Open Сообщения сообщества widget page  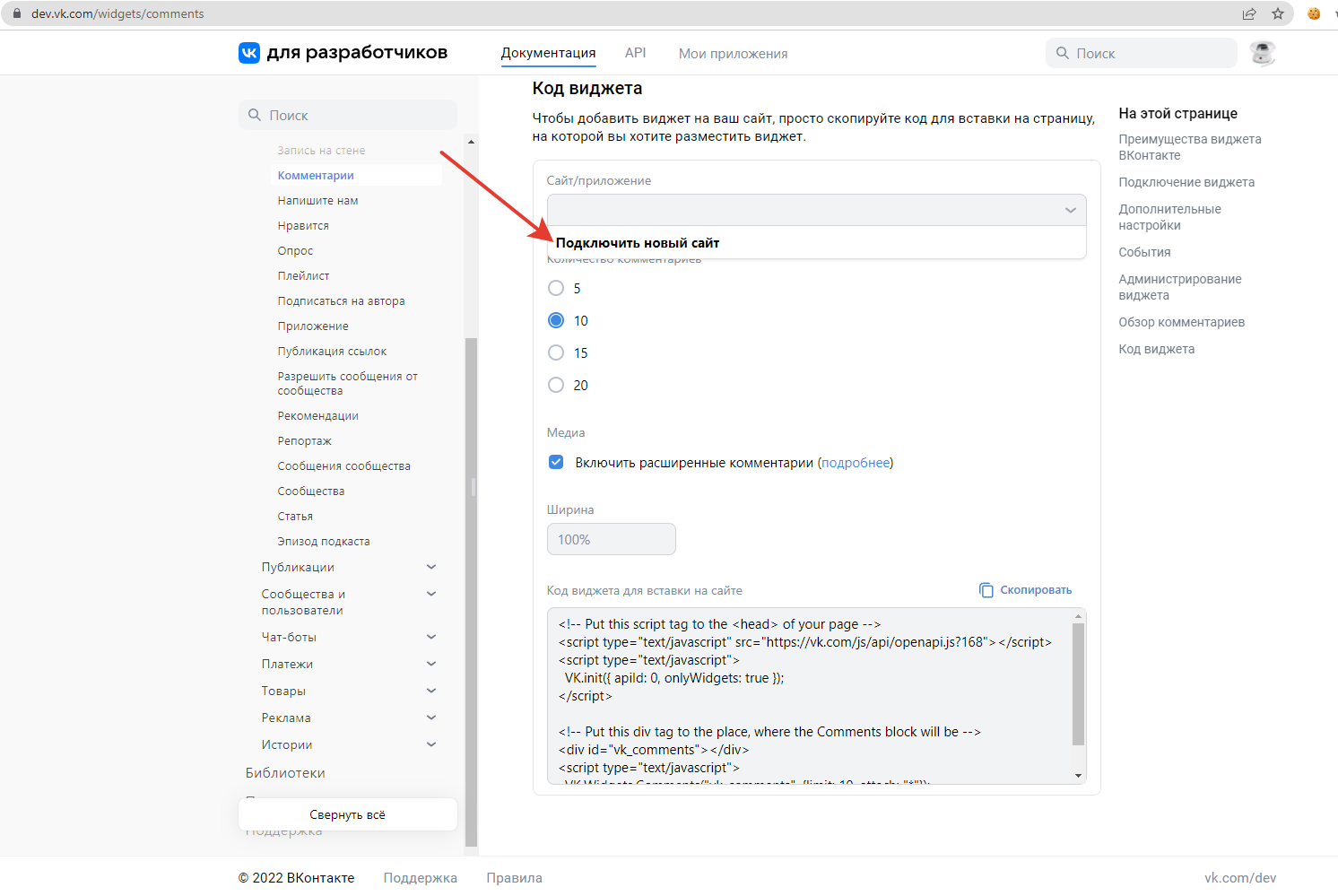pos(343,466)
